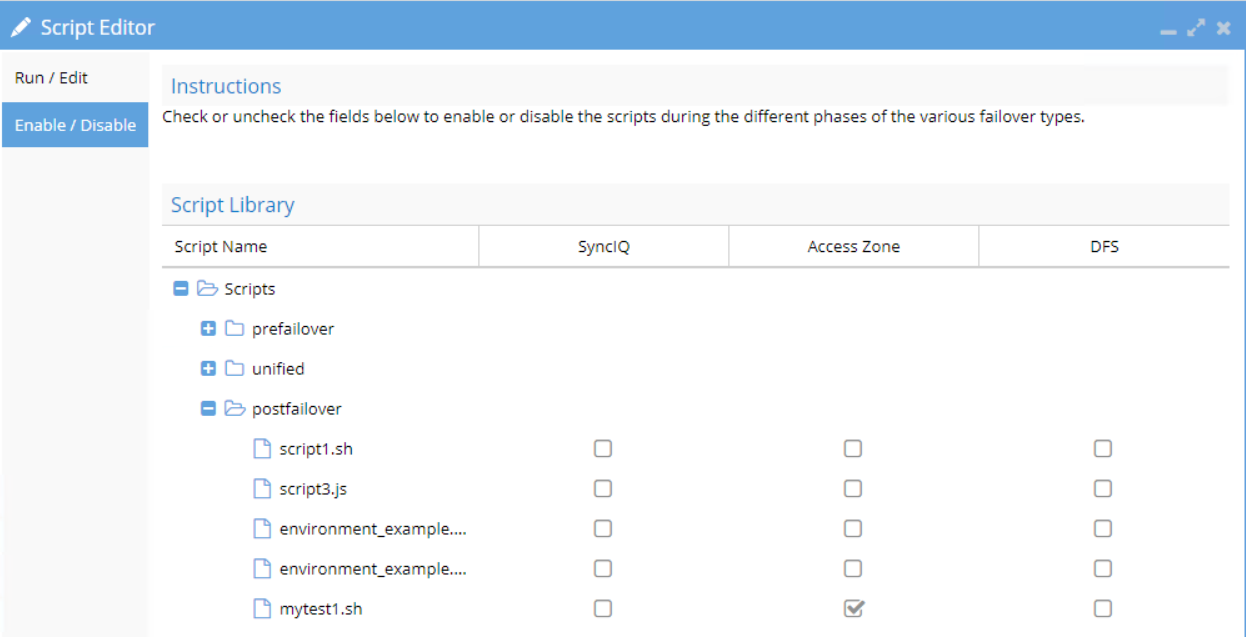Uncheck Access Zone for mytest1.sh
1246x637 pixels.
[853, 608]
